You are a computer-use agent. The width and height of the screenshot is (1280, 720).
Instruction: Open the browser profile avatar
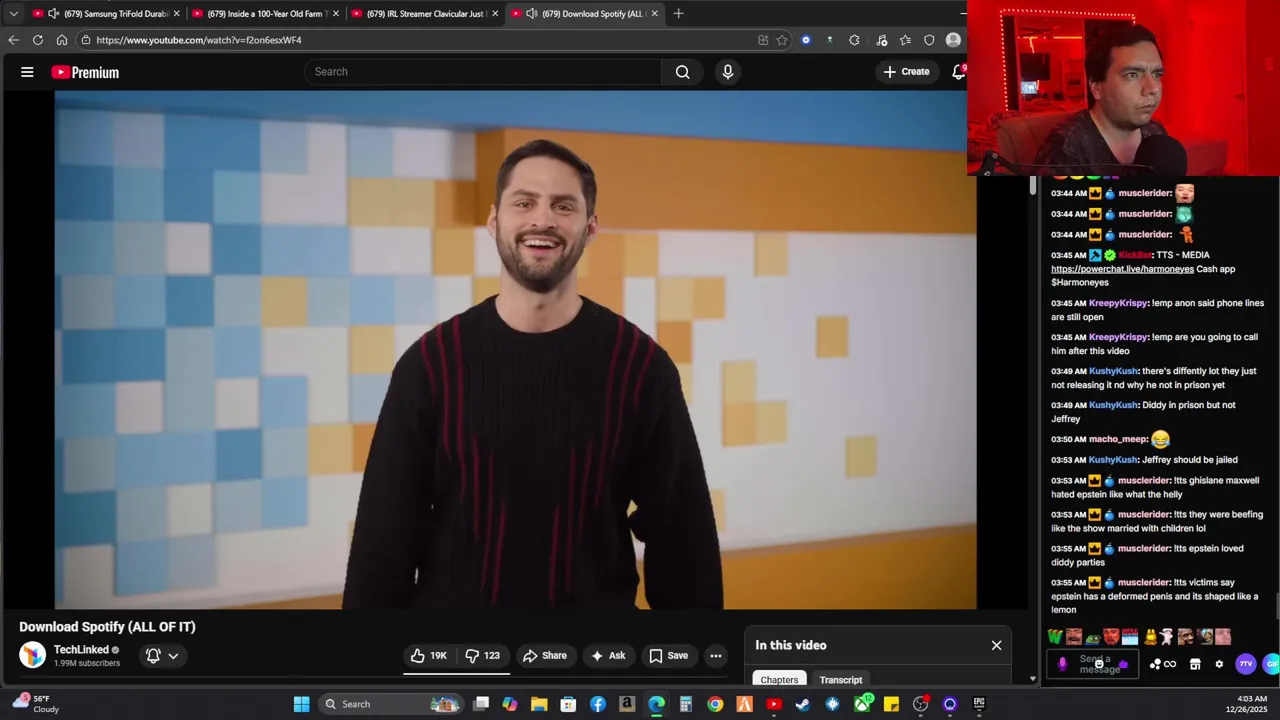[x=953, y=40]
